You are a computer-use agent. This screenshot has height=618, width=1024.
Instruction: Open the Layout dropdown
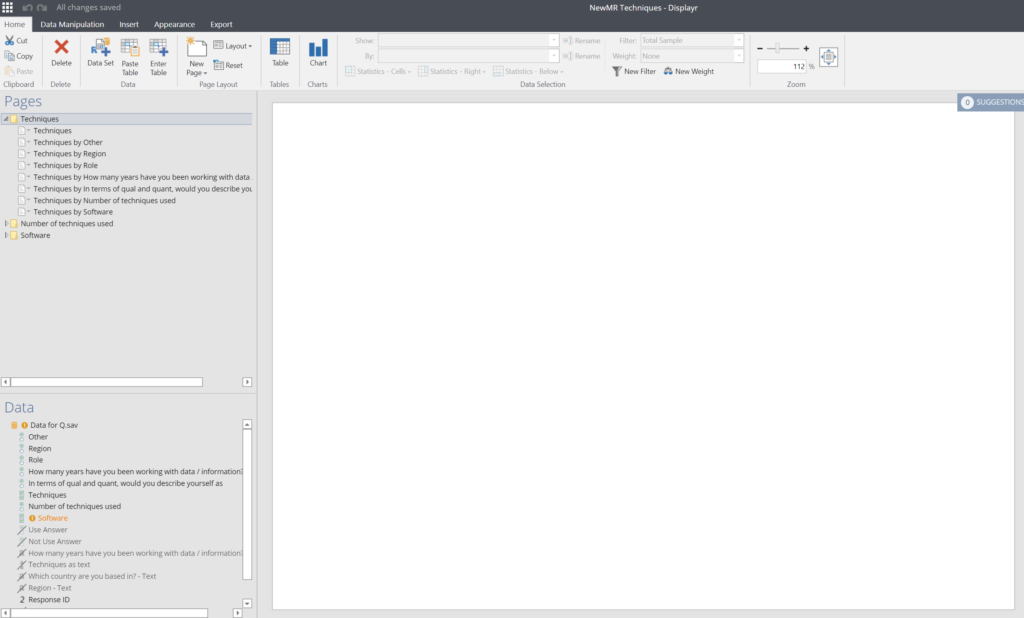pyautogui.click(x=233, y=46)
